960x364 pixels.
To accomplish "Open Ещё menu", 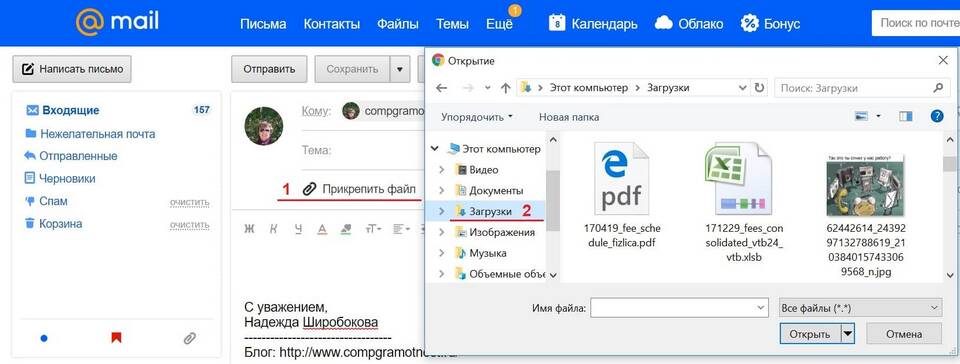I will (499, 24).
